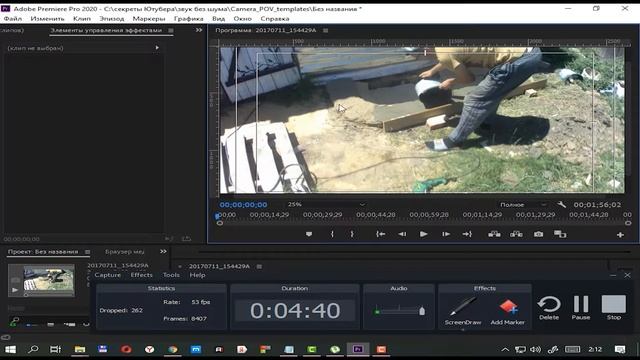Open Program monitor wrench settings

pyautogui.click(x=562, y=204)
